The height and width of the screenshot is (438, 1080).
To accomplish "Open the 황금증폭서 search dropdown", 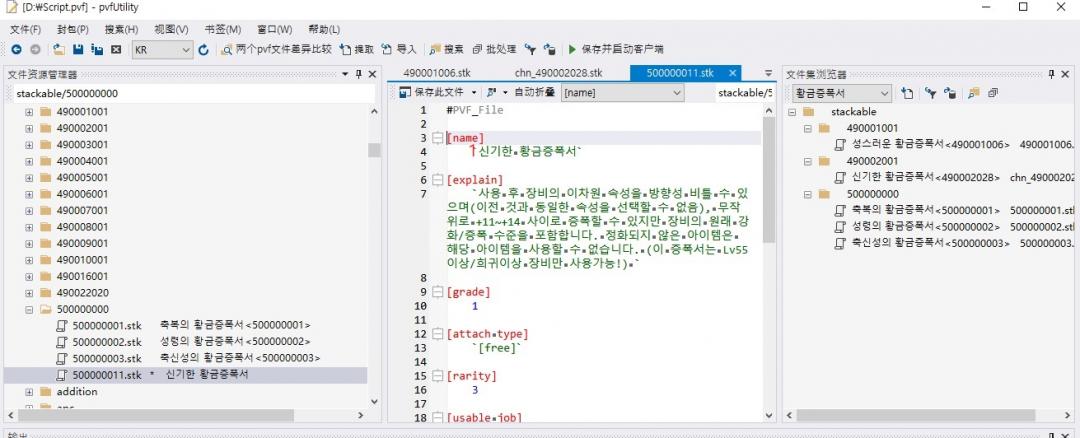I will [882, 93].
